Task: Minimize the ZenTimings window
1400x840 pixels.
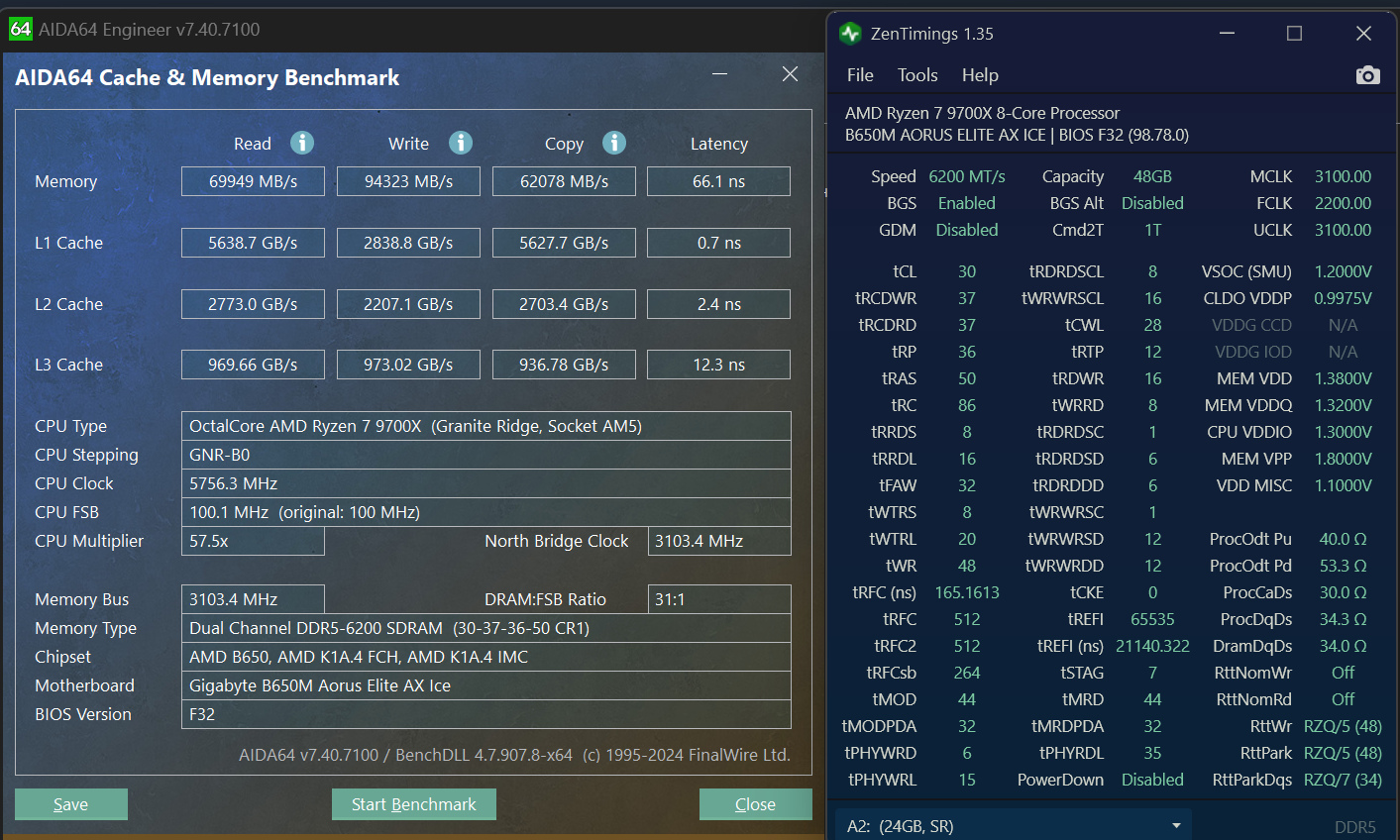Action: (x=1227, y=34)
